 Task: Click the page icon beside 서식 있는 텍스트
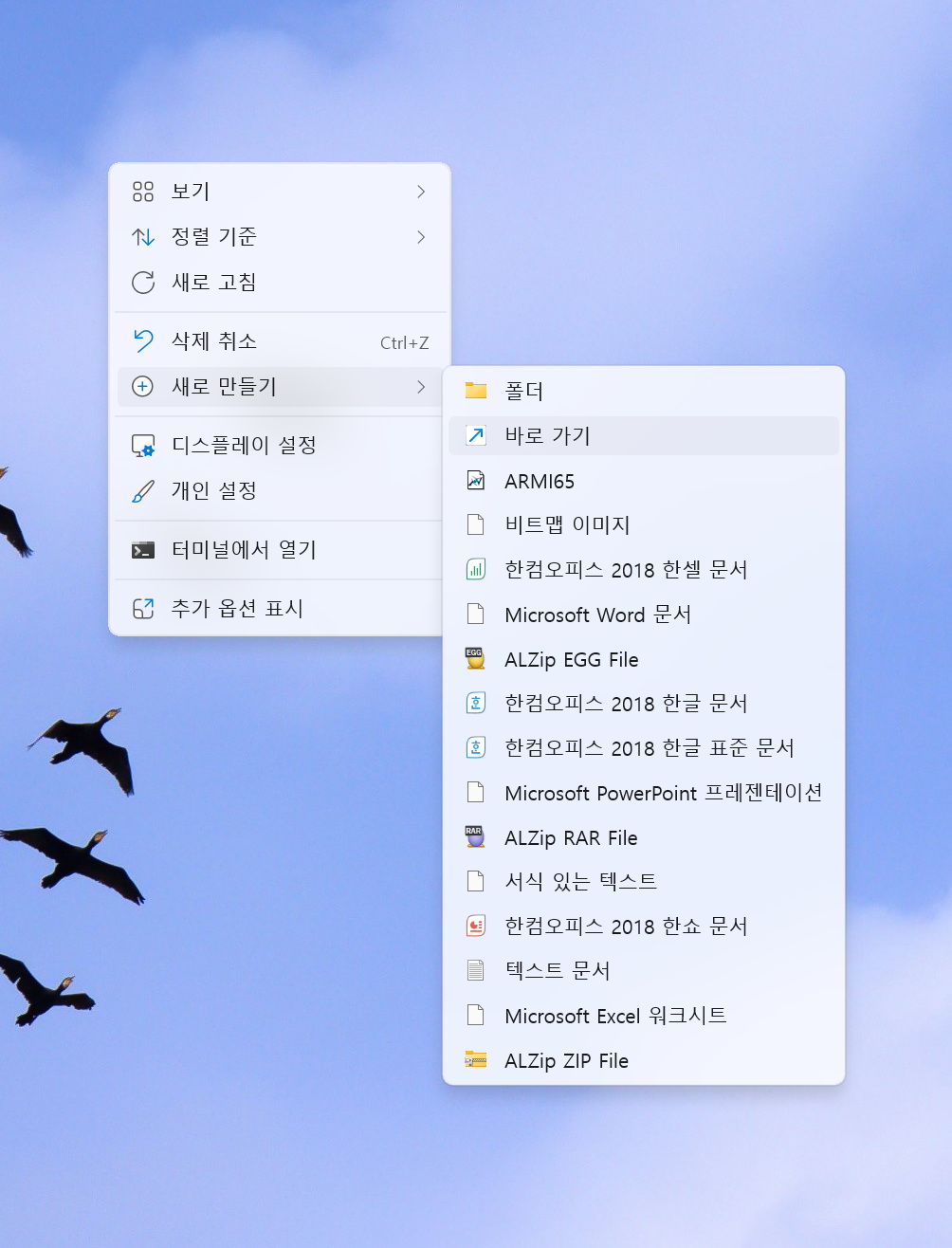(x=476, y=881)
